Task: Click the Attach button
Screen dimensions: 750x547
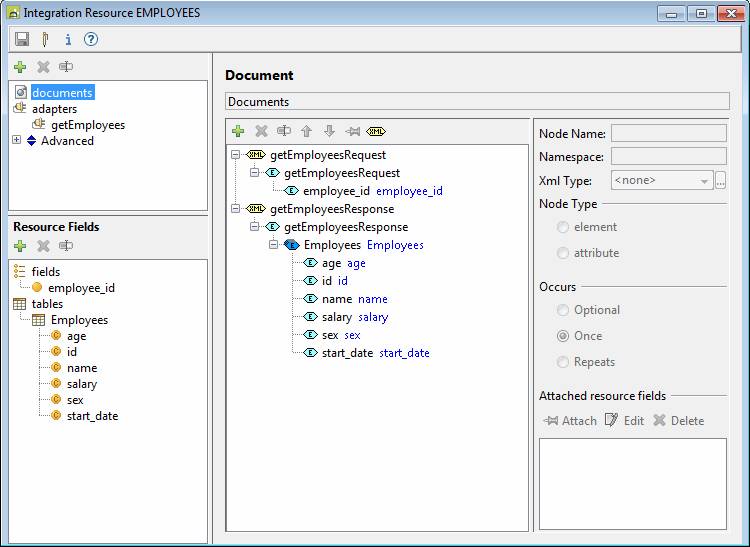Action: point(570,421)
